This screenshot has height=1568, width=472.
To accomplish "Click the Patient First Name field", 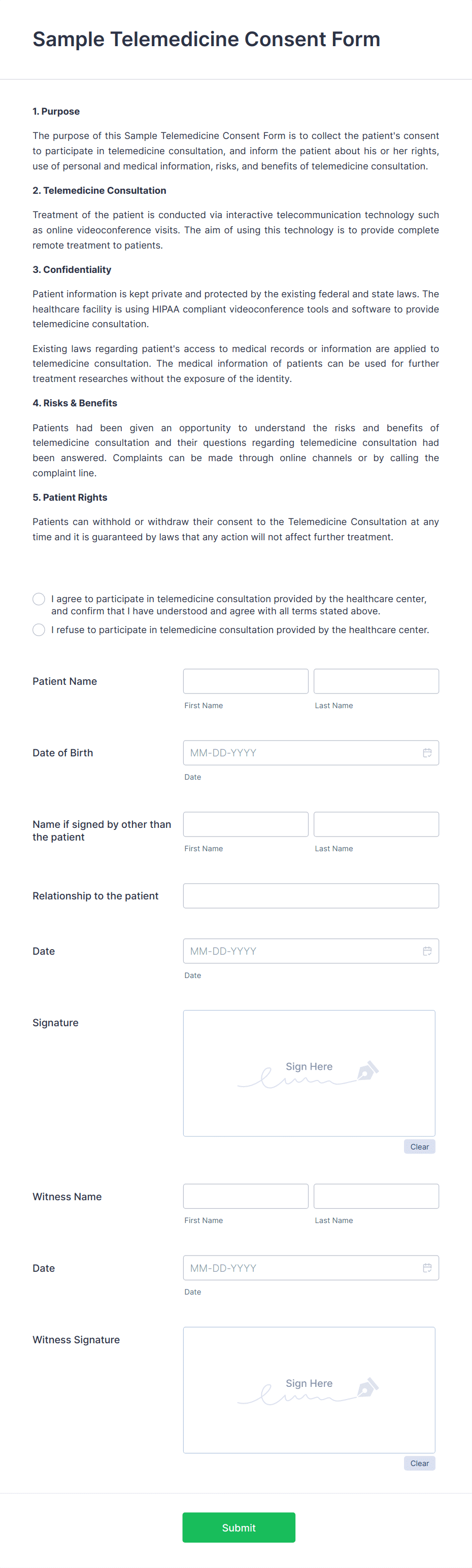I will [x=246, y=681].
